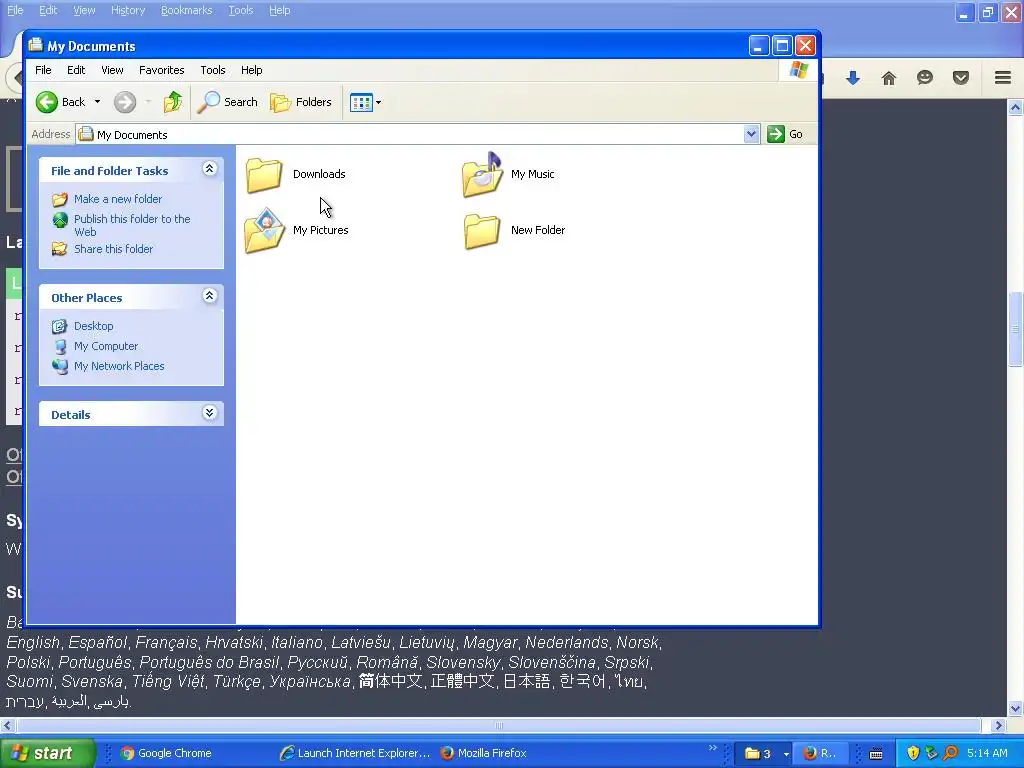This screenshot has height=768, width=1024.
Task: Open the Tools menu in My Documents
Action: point(212,70)
